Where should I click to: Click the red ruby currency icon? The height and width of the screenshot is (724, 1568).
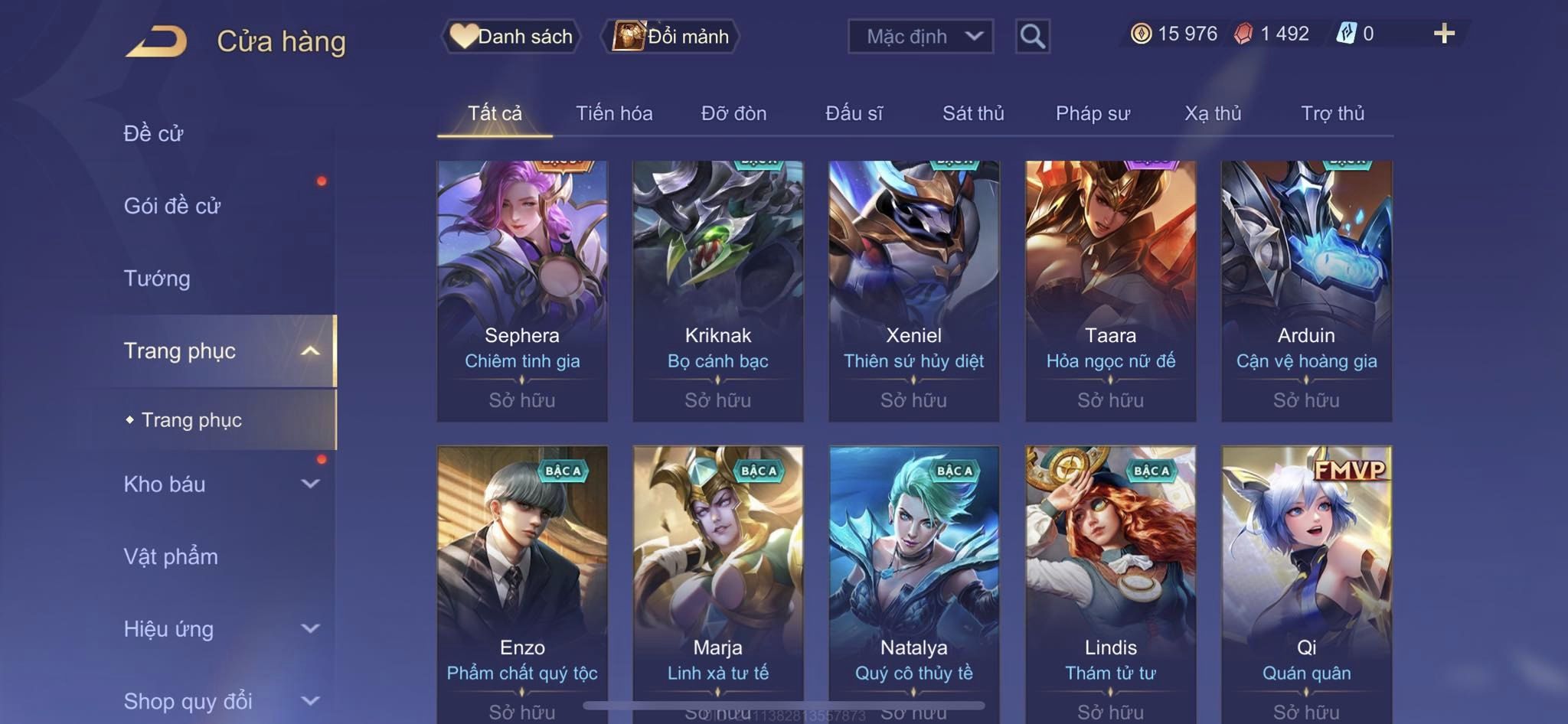pyautogui.click(x=1243, y=34)
